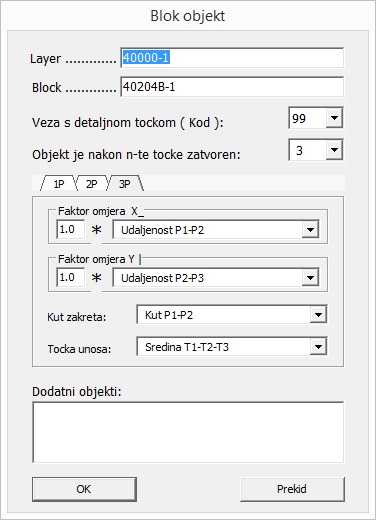Click the Faktor omjera X value field
376x520 pixels.
[70, 229]
